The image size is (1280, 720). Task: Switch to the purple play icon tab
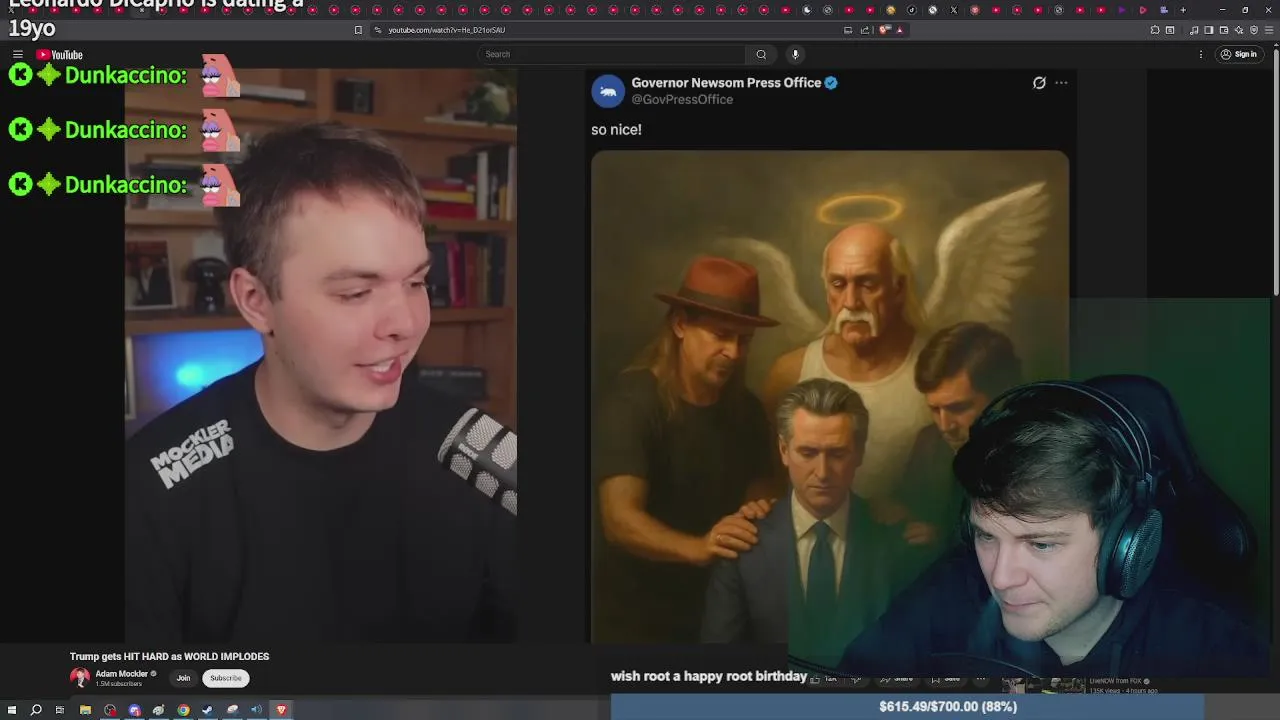click(1122, 10)
